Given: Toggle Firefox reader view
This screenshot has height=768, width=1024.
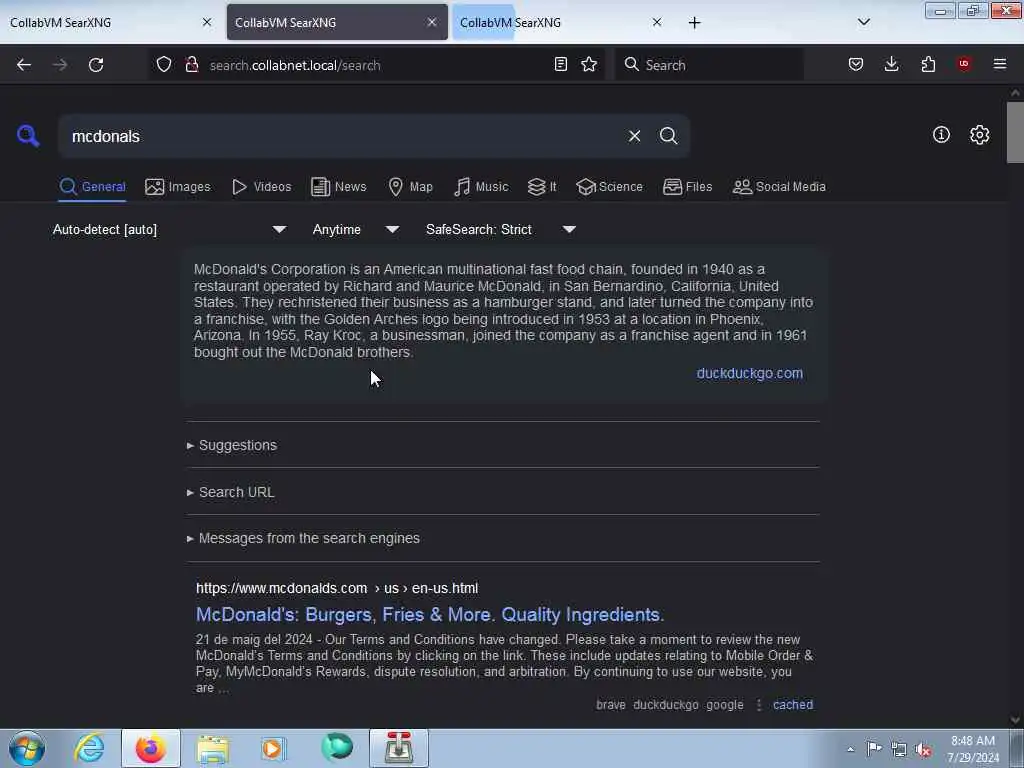Looking at the screenshot, I should point(560,64).
